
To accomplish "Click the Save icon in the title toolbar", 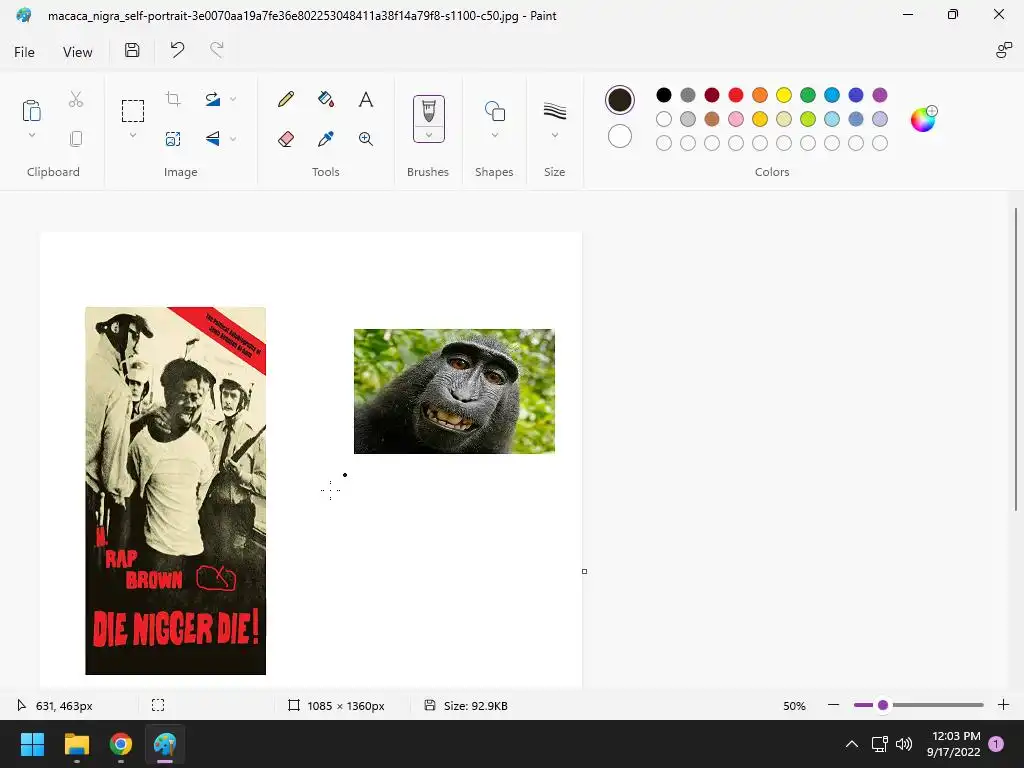I will click(132, 50).
